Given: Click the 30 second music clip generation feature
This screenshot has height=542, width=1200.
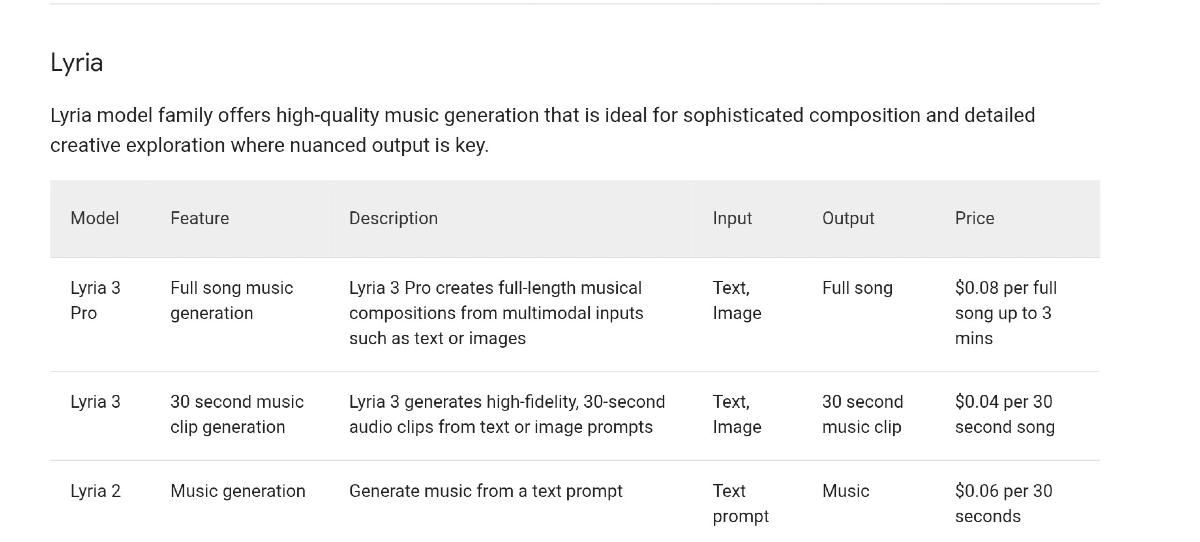Looking at the screenshot, I should (237, 414).
